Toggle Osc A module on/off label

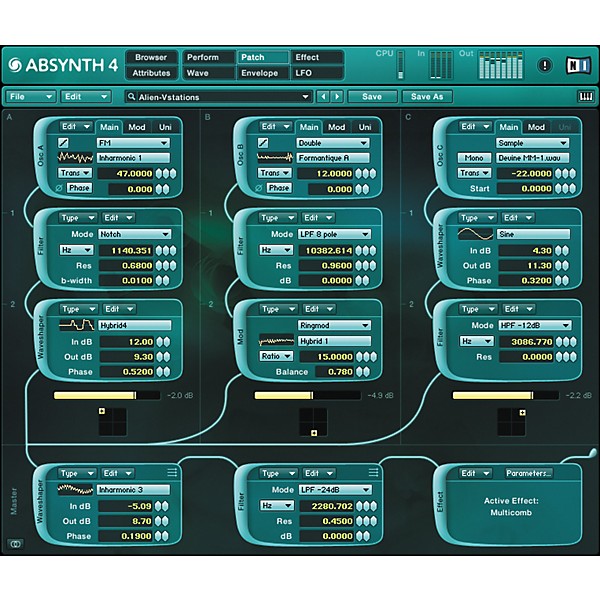coord(41,156)
